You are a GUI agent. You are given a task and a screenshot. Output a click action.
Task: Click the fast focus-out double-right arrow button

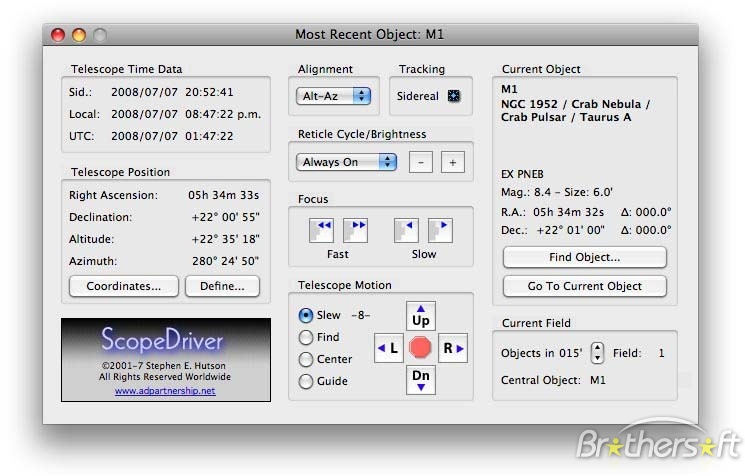[x=355, y=230]
